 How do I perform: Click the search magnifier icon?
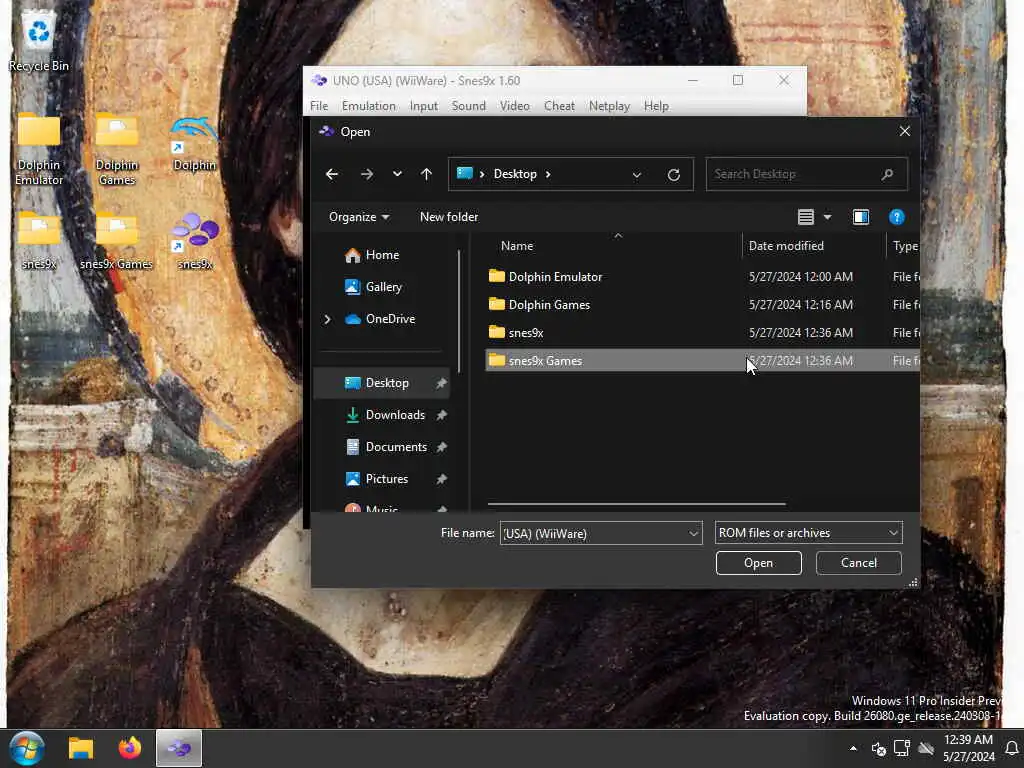point(887,174)
